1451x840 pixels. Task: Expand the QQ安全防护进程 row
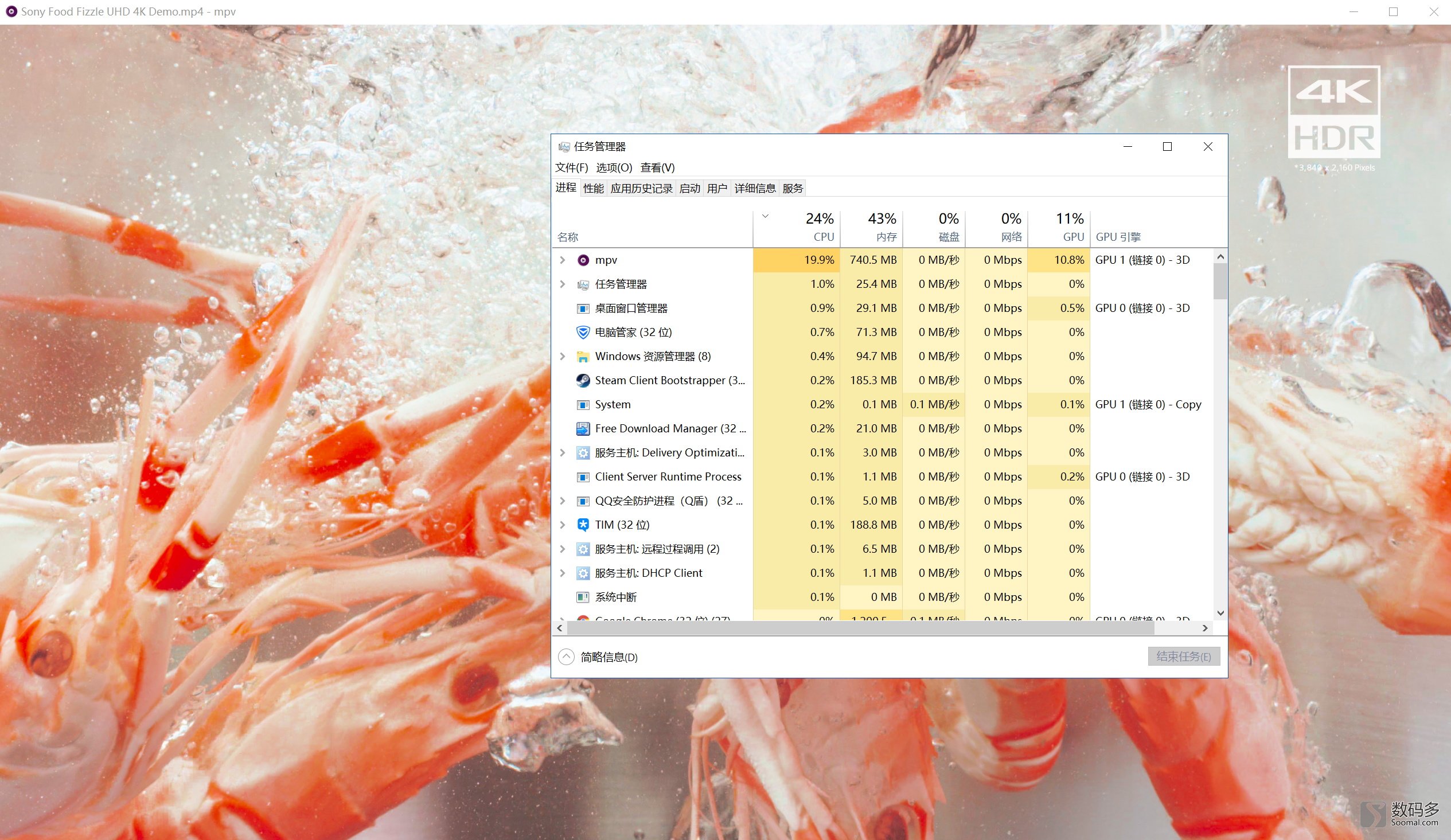coord(563,501)
